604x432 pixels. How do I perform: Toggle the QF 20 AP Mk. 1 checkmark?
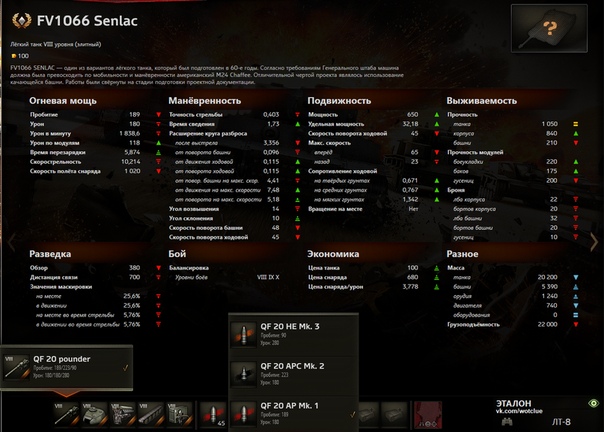click(x=352, y=414)
